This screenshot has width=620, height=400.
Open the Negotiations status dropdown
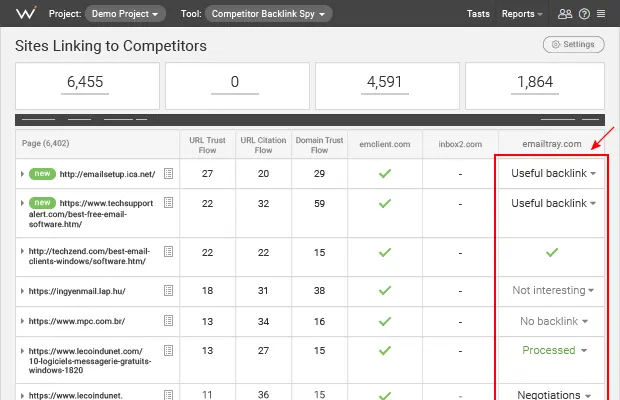coord(554,394)
